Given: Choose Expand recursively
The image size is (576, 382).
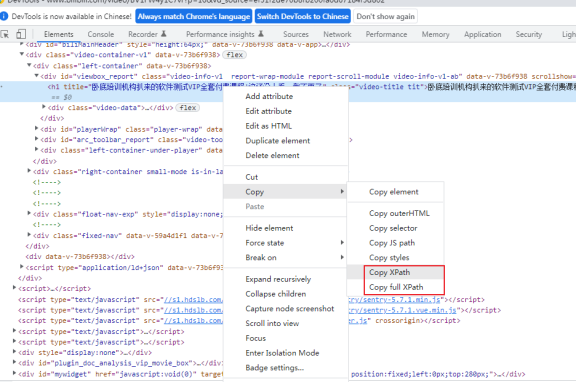Looking at the screenshot, I should 285,279.
